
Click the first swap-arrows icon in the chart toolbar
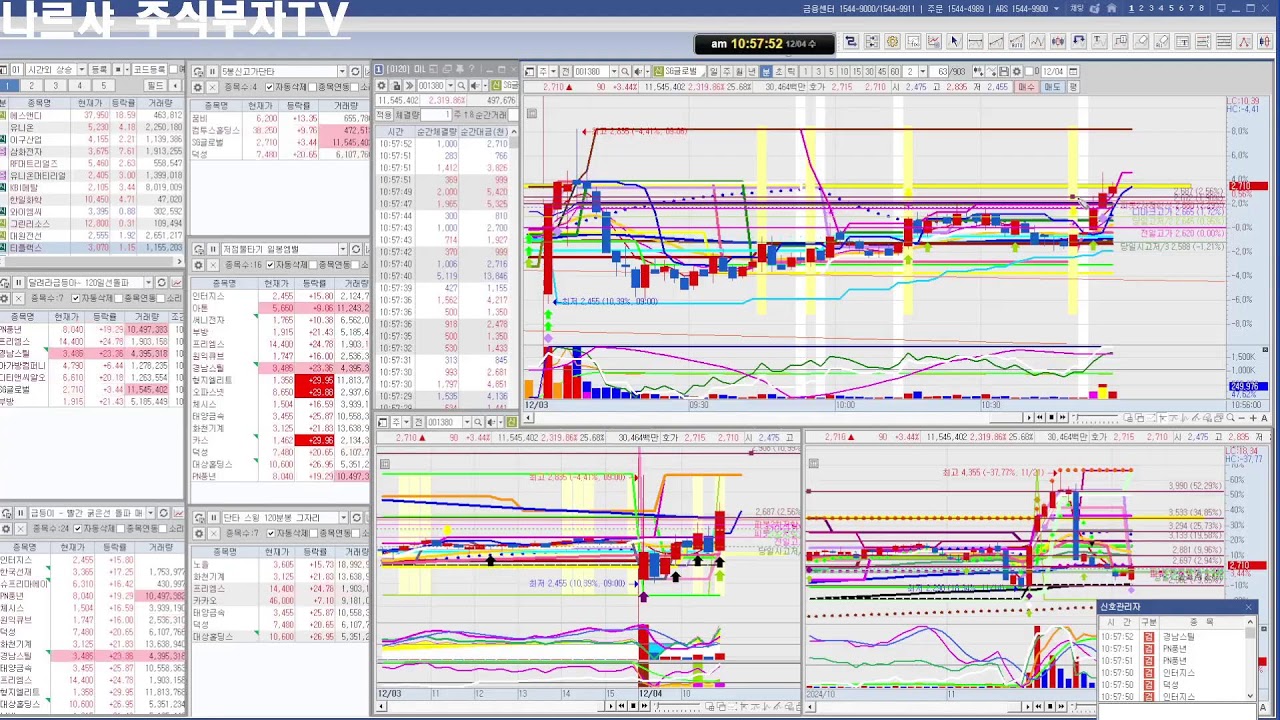[x=851, y=41]
